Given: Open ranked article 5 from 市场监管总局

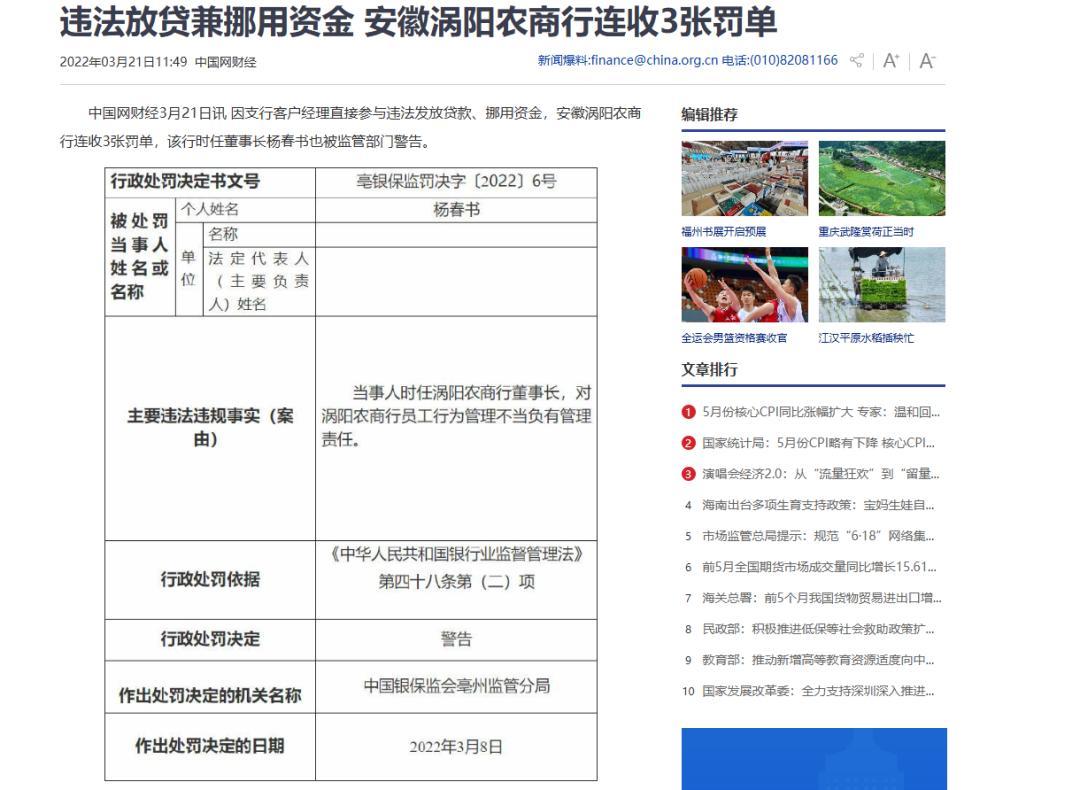Looking at the screenshot, I should point(818,536).
